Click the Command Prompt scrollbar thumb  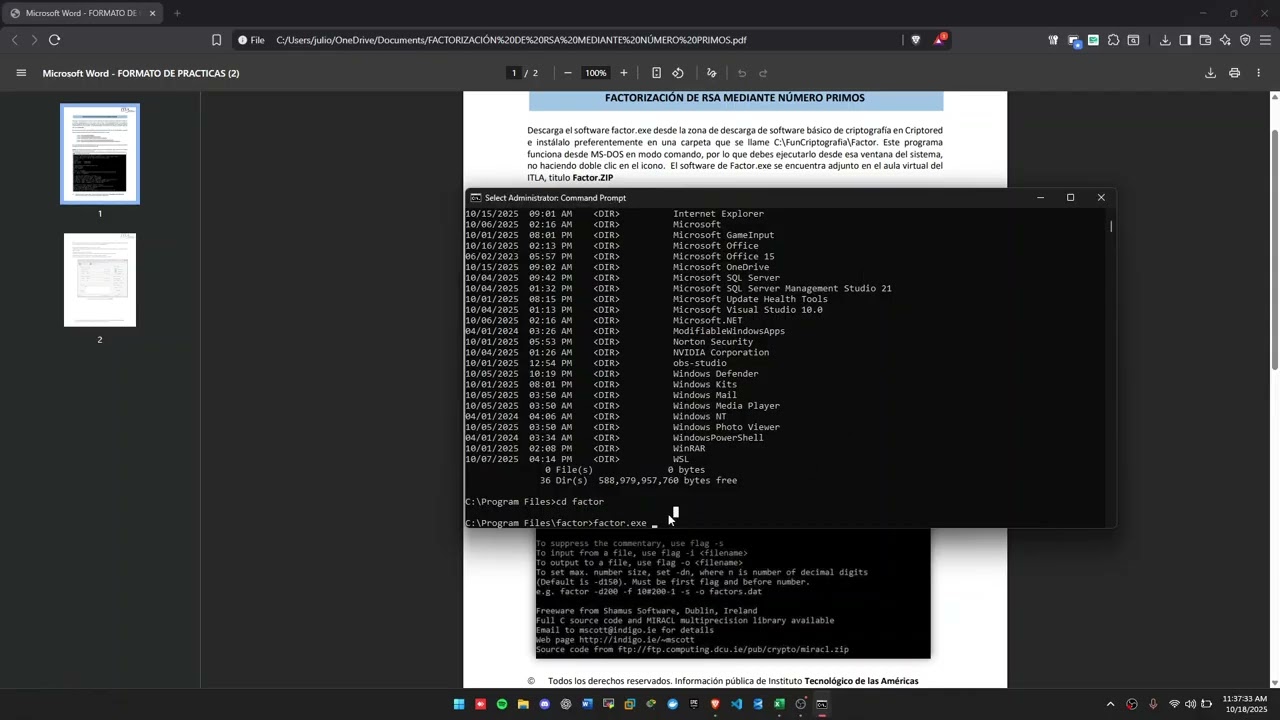[1111, 226]
